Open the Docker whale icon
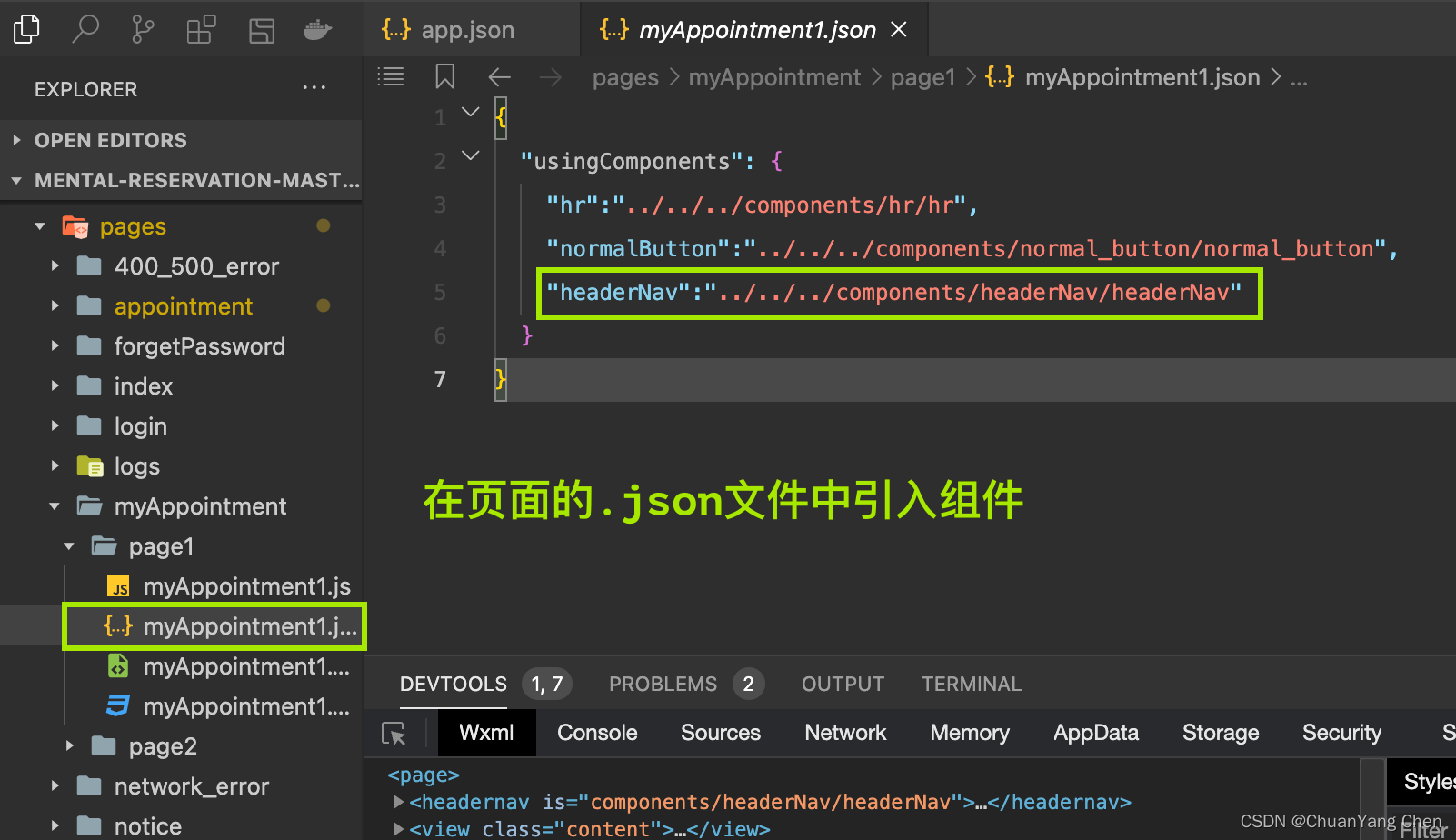The image size is (1456, 840). pyautogui.click(x=317, y=30)
